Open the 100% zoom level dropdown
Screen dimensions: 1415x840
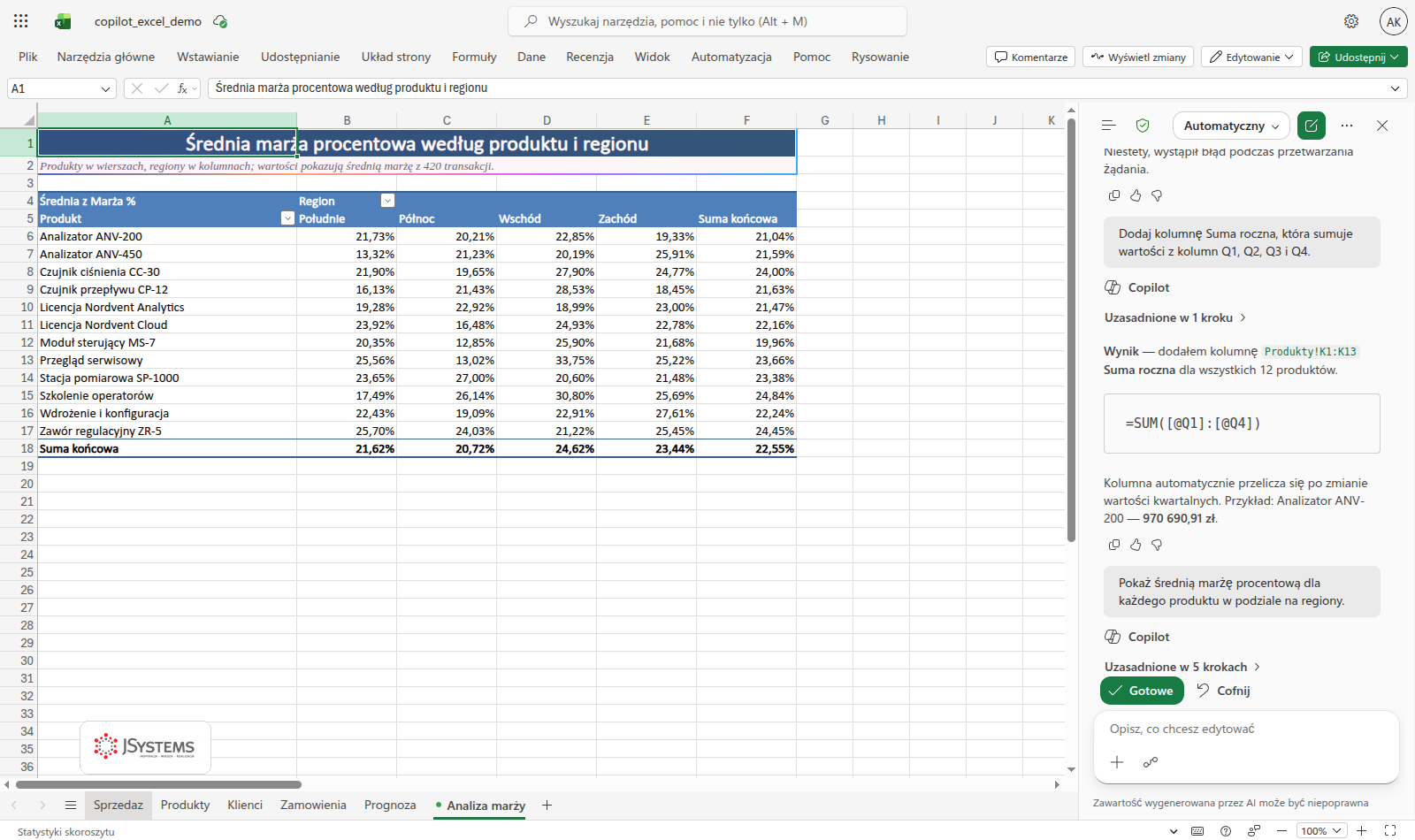click(1322, 831)
